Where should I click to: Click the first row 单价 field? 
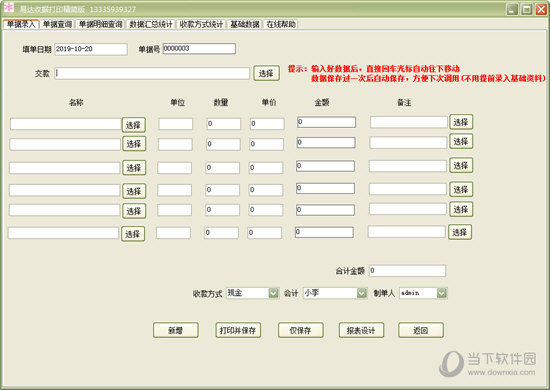[267, 124]
